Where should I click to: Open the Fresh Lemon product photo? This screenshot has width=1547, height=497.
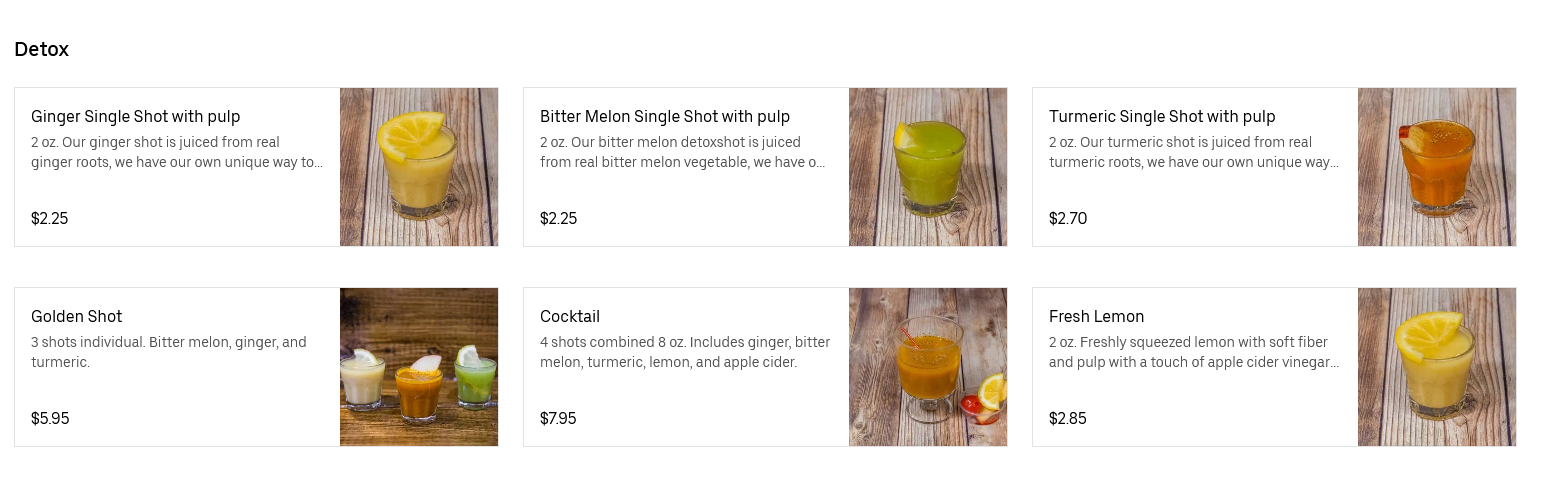1437,367
